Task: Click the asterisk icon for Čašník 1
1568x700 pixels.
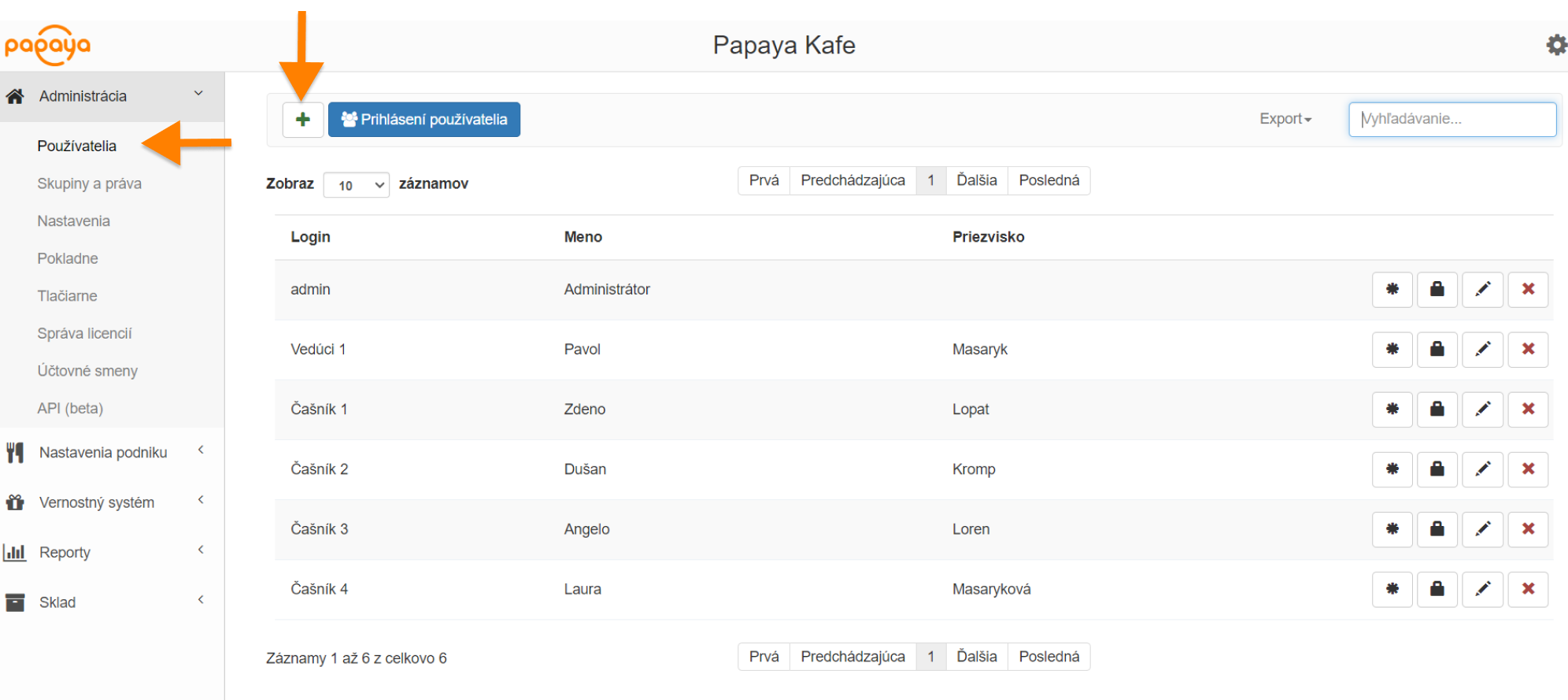Action: [x=1392, y=409]
